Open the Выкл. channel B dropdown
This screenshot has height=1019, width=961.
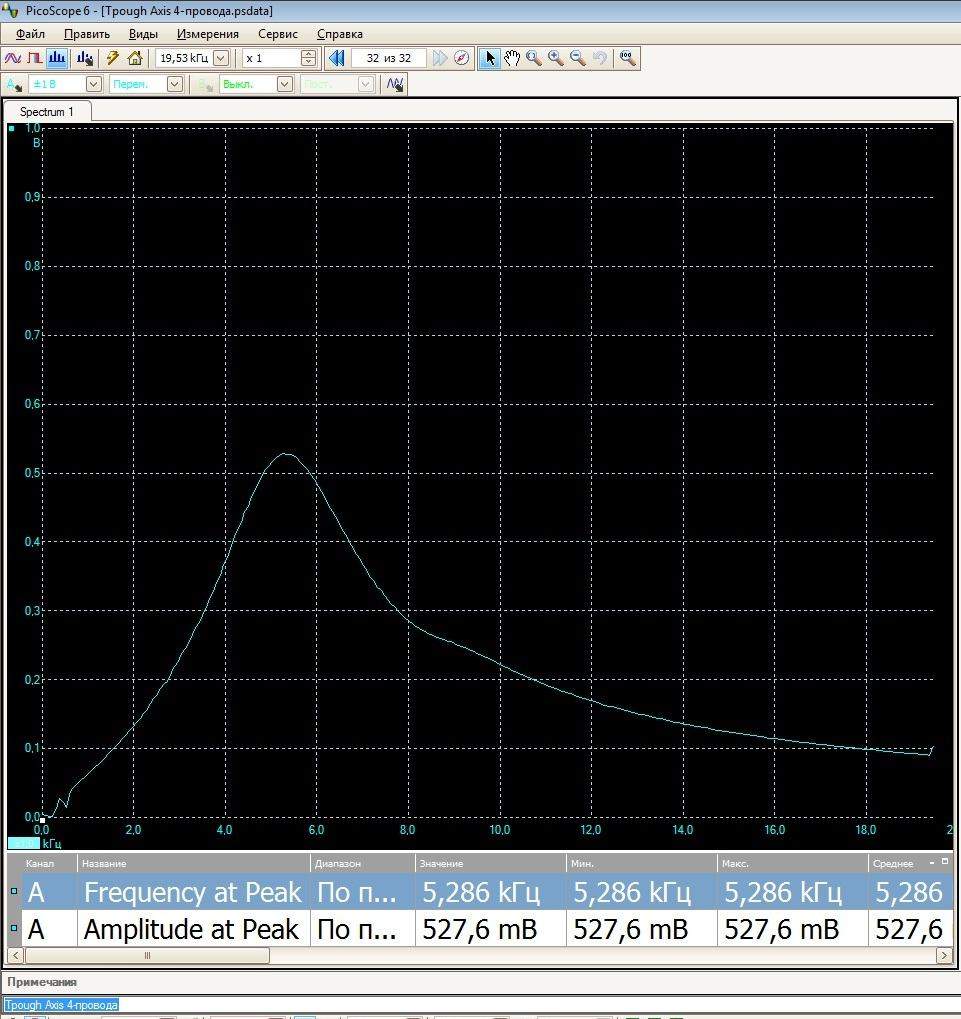pos(285,84)
